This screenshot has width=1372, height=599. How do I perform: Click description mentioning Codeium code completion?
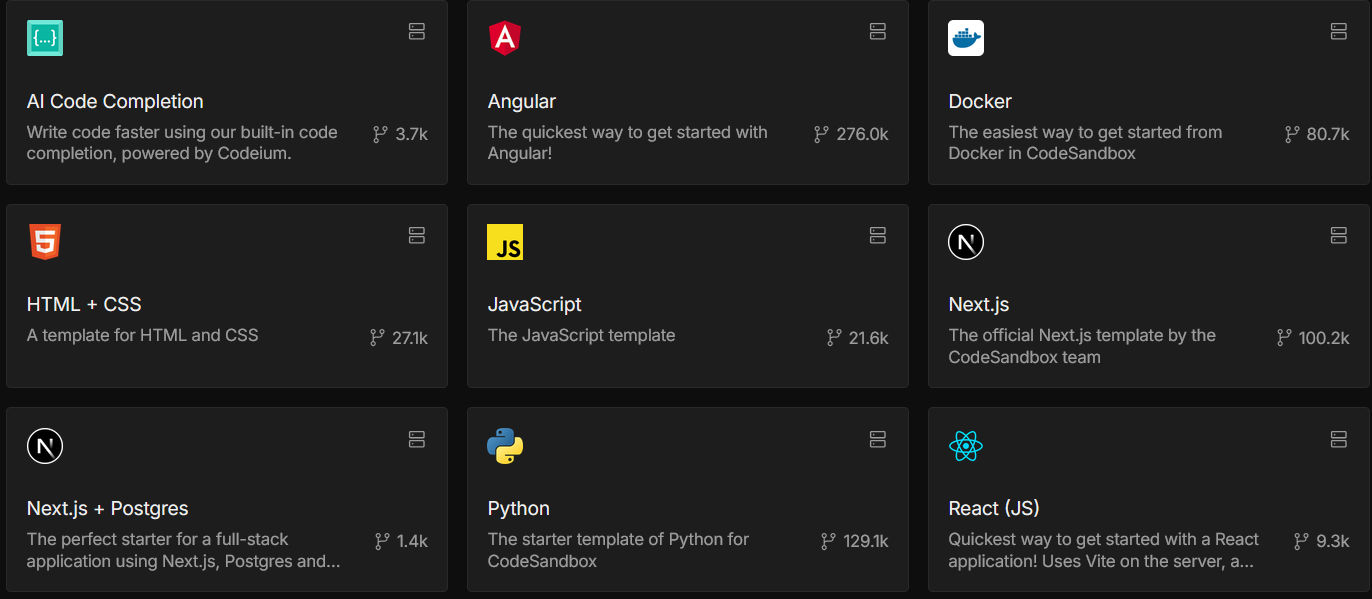(x=182, y=143)
